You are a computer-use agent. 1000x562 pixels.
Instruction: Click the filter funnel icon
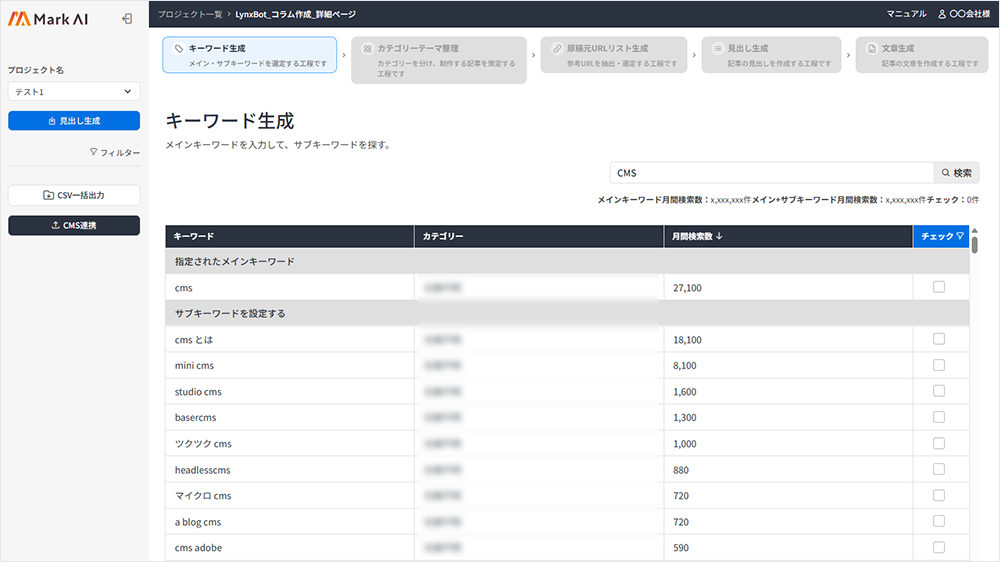[x=94, y=153]
